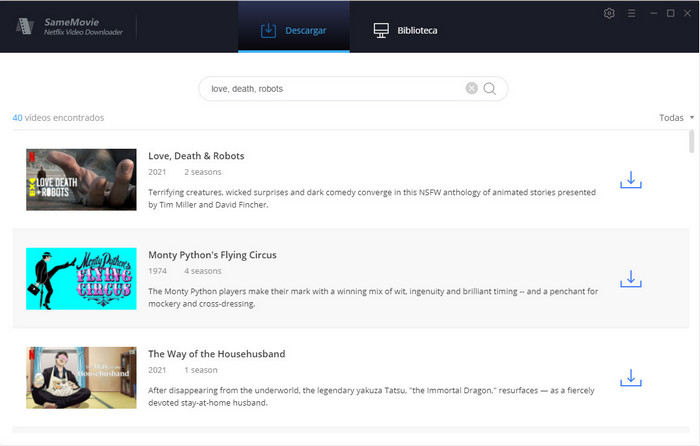Image resolution: width=700 pixels, height=446 pixels.
Task: Open Monty Python's Flying Circus thumbnail
Action: 81,279
